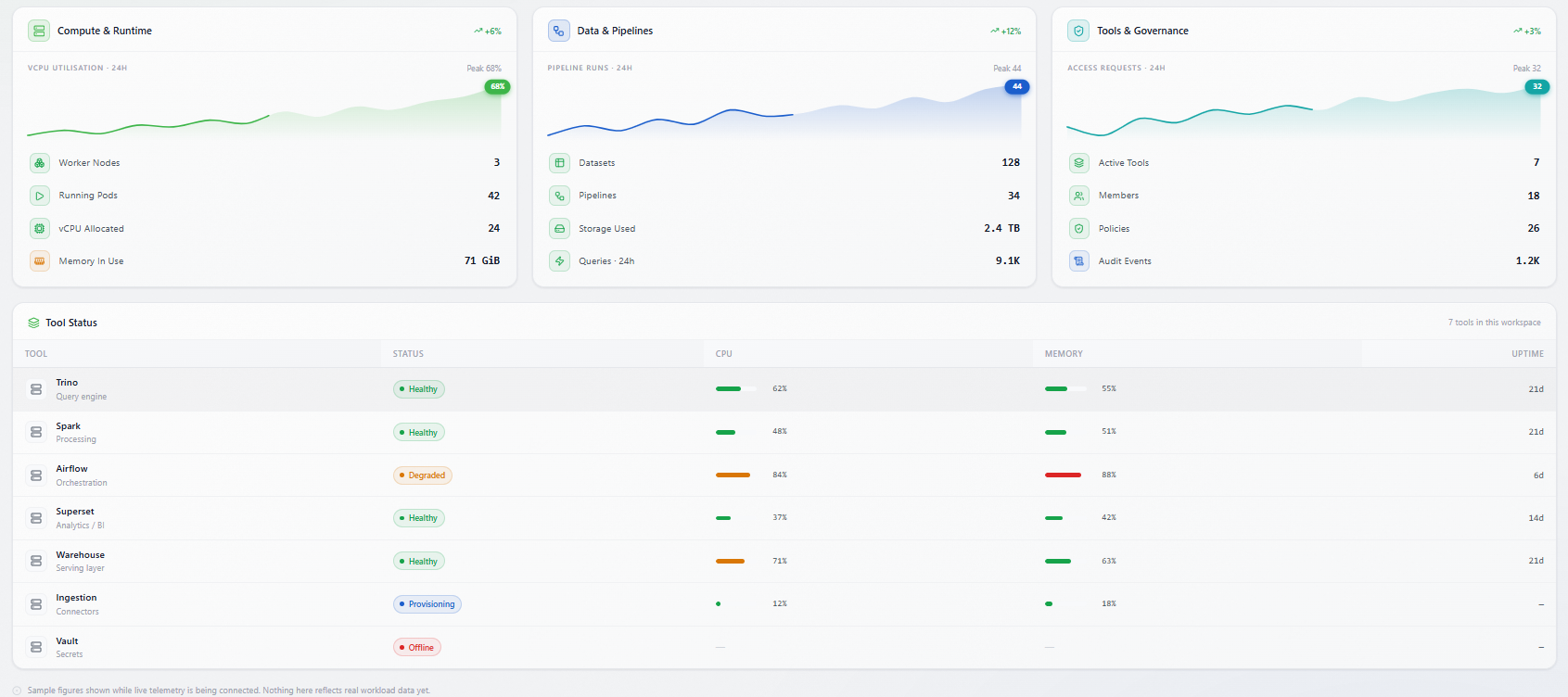
Task: Click the Storage Used drive icon
Action: pyautogui.click(x=560, y=228)
